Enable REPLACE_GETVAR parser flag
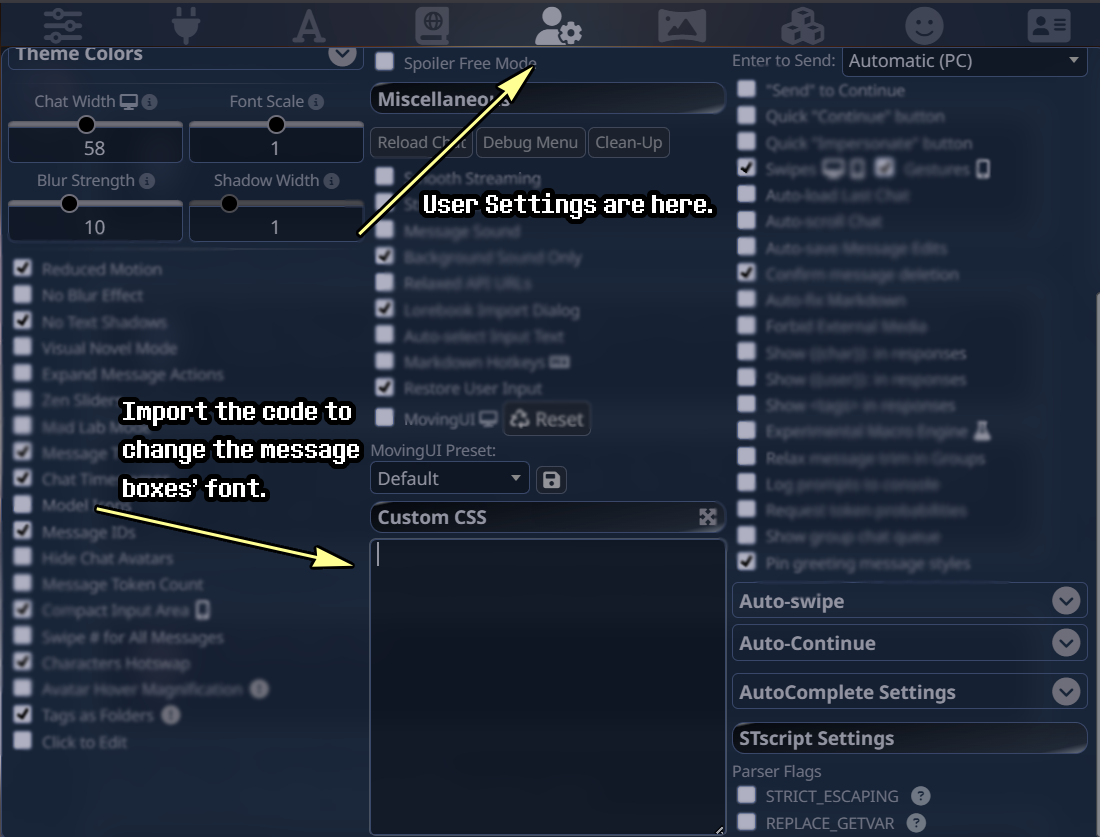The width and height of the screenshot is (1100, 837). [746, 822]
